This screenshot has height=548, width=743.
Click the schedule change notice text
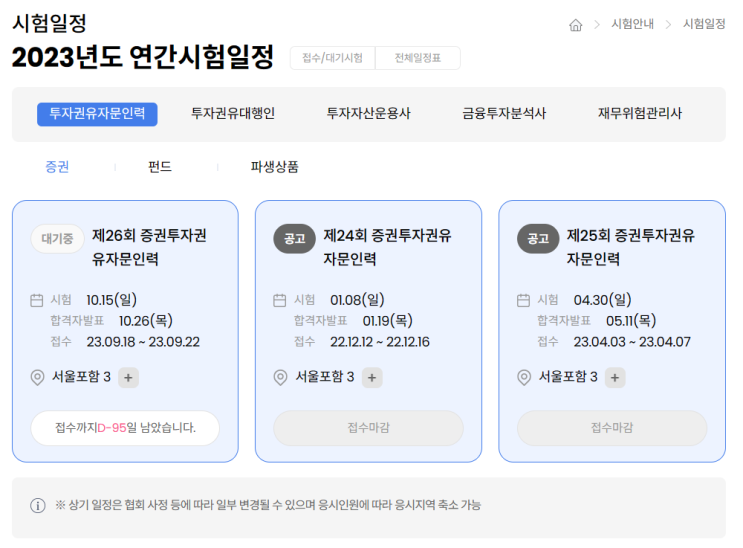[x=268, y=505]
